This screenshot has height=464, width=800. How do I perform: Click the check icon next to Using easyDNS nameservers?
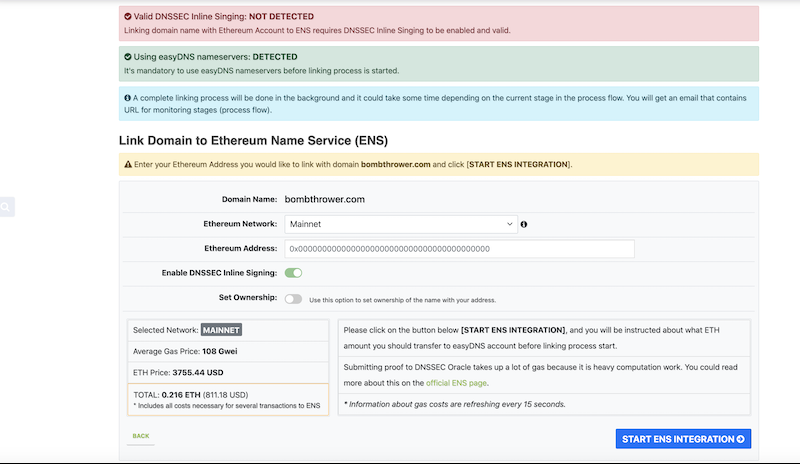(x=128, y=57)
